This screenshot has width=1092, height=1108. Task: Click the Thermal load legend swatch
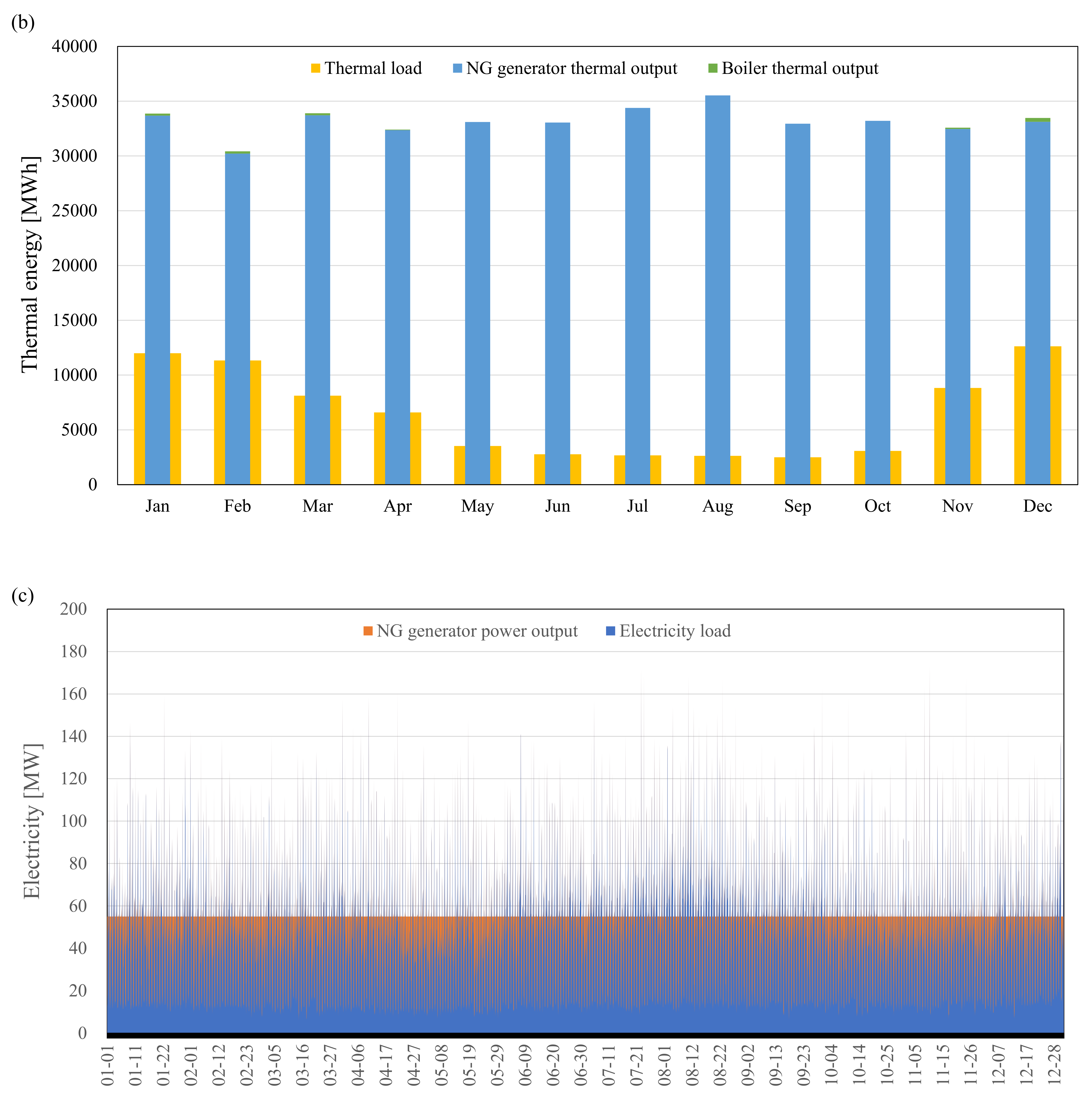click(315, 68)
